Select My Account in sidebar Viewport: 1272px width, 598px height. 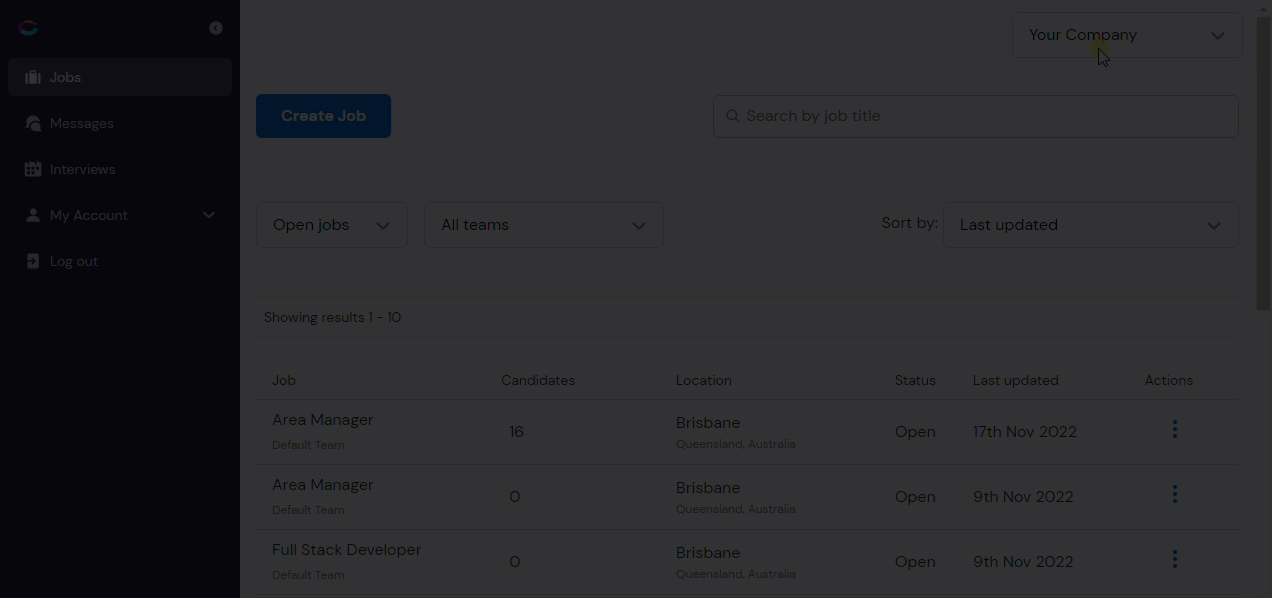point(120,215)
